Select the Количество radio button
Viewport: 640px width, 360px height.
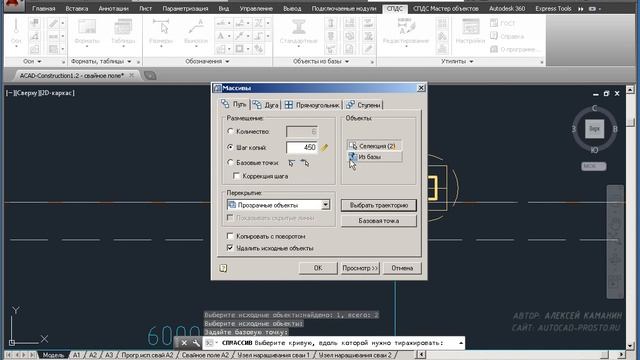point(230,131)
